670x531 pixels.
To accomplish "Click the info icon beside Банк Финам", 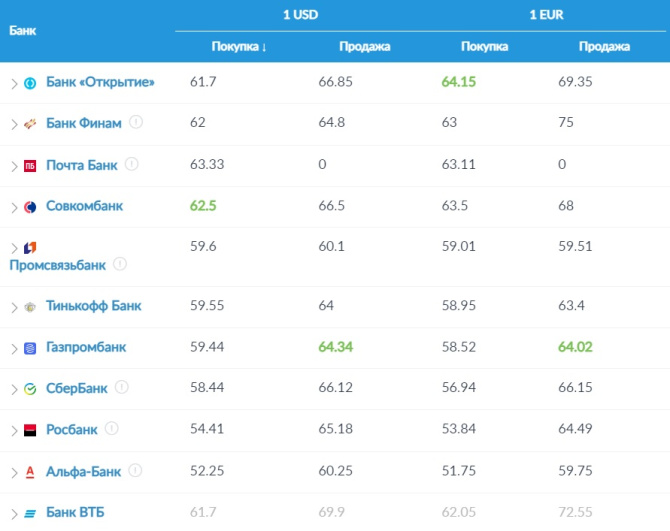I will [136, 123].
